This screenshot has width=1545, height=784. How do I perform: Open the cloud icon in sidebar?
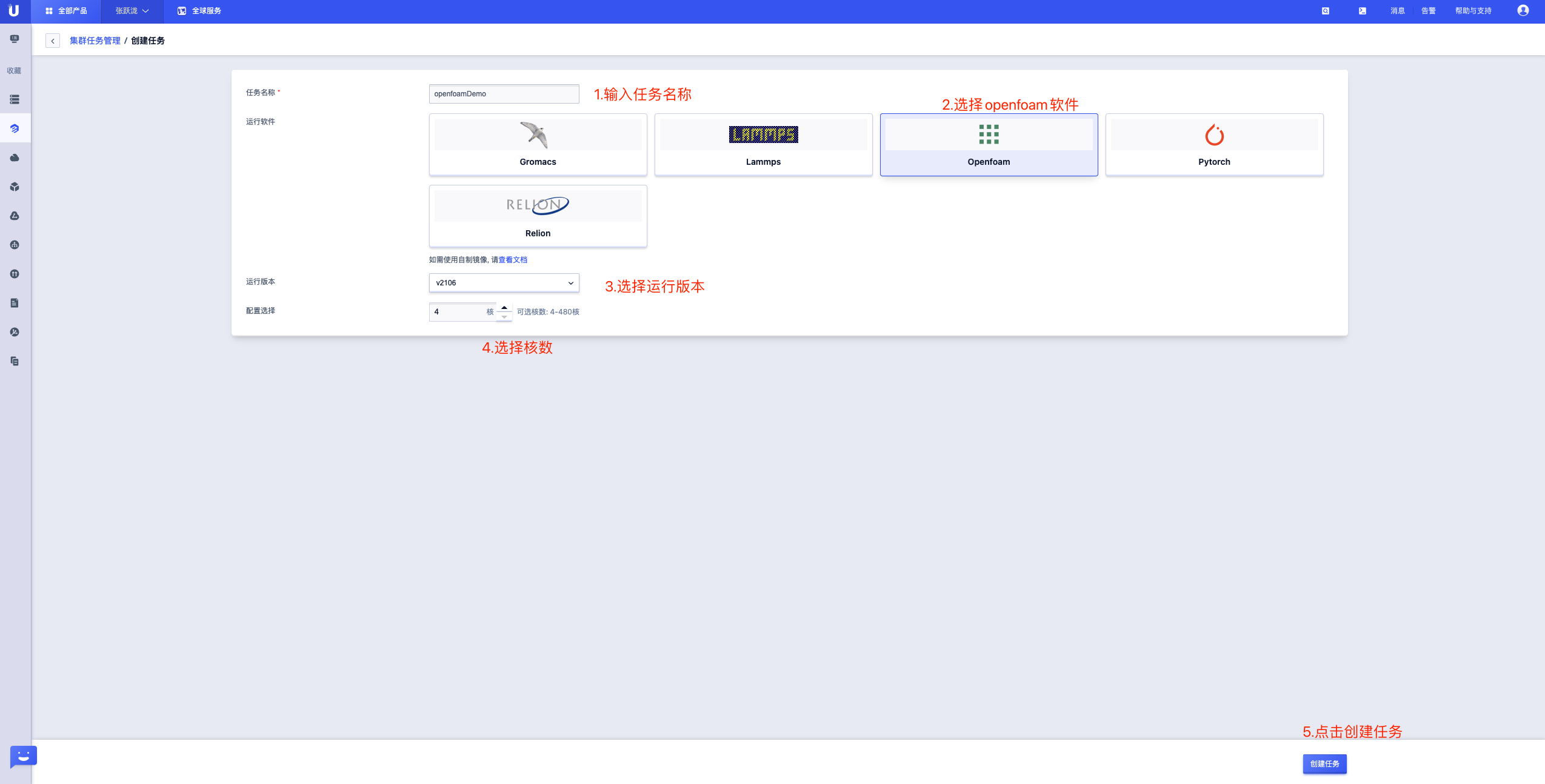[x=15, y=158]
